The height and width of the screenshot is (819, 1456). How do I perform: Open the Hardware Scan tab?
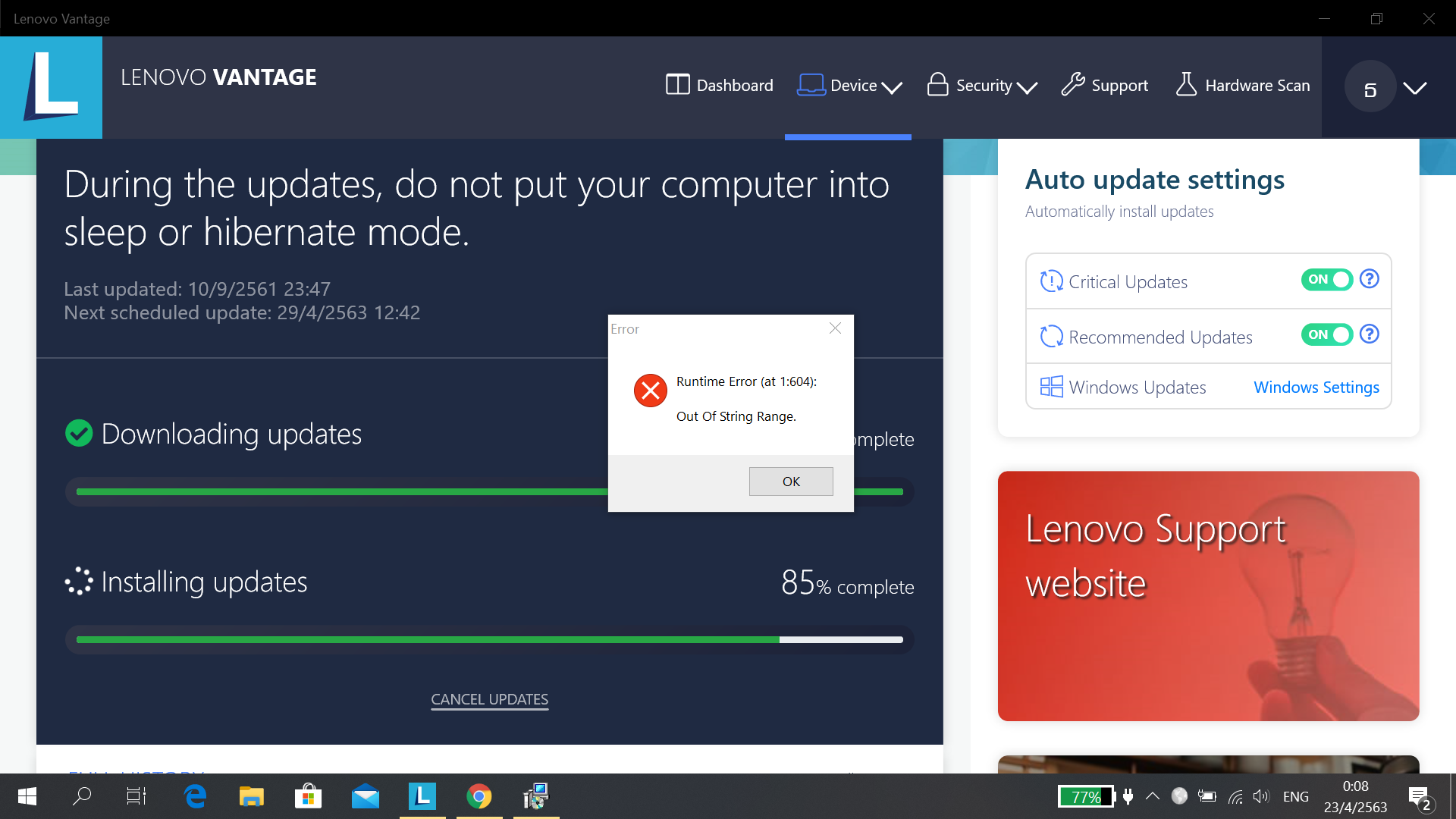coord(1242,86)
